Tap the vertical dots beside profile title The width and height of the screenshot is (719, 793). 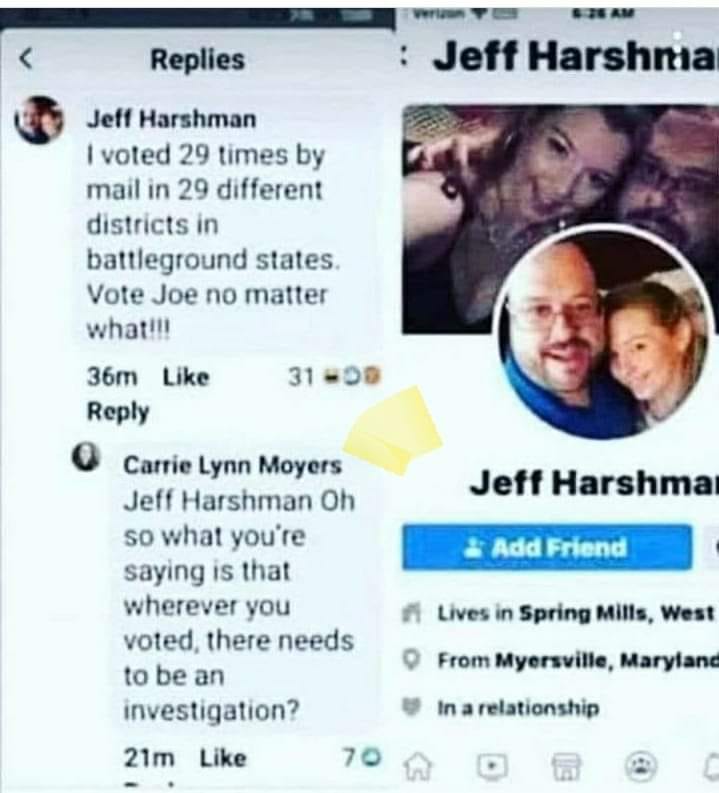pos(404,57)
